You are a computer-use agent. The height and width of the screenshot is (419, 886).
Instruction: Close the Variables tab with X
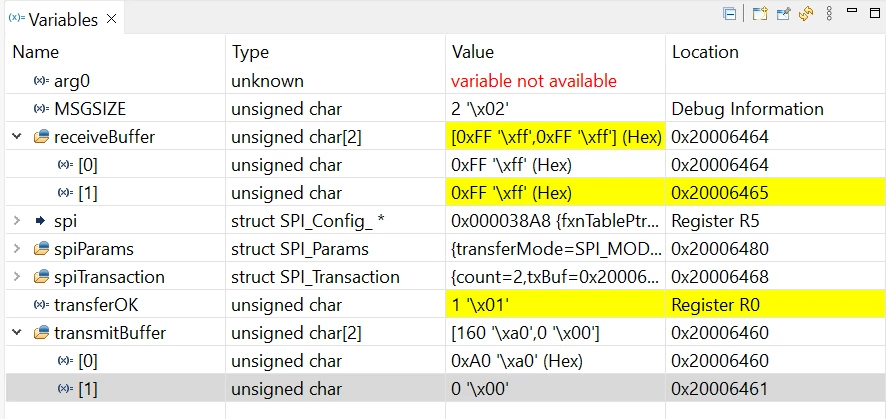point(111,19)
